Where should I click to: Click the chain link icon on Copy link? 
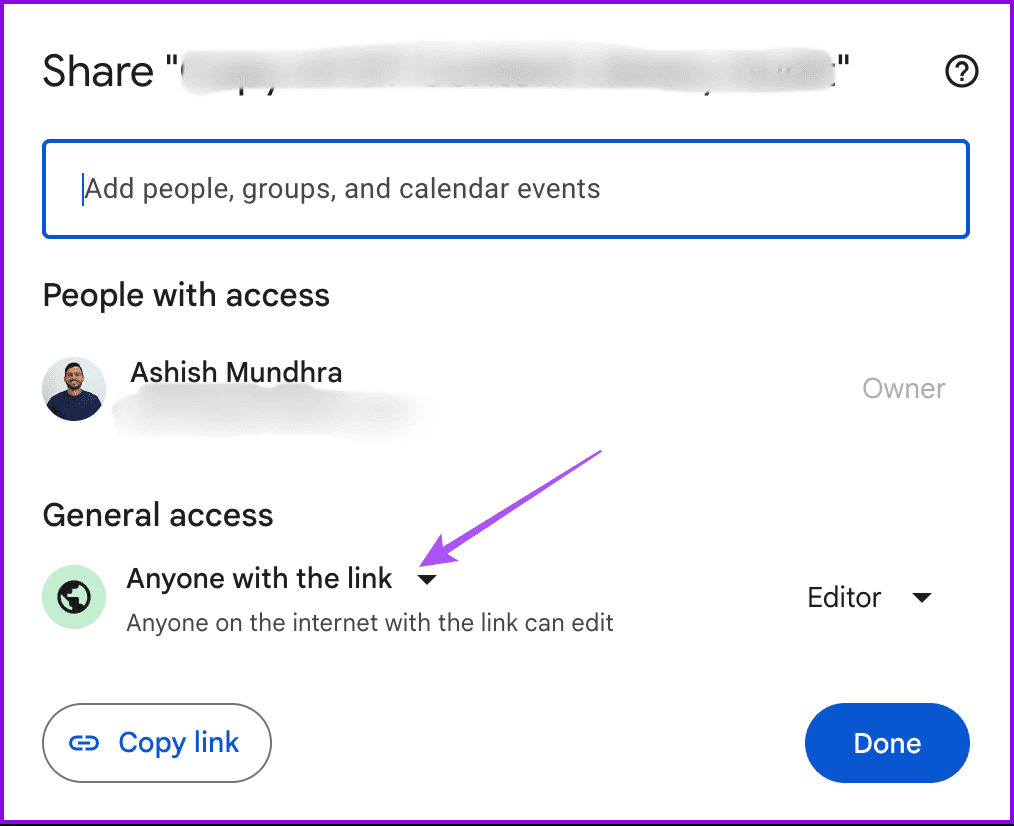coord(84,743)
